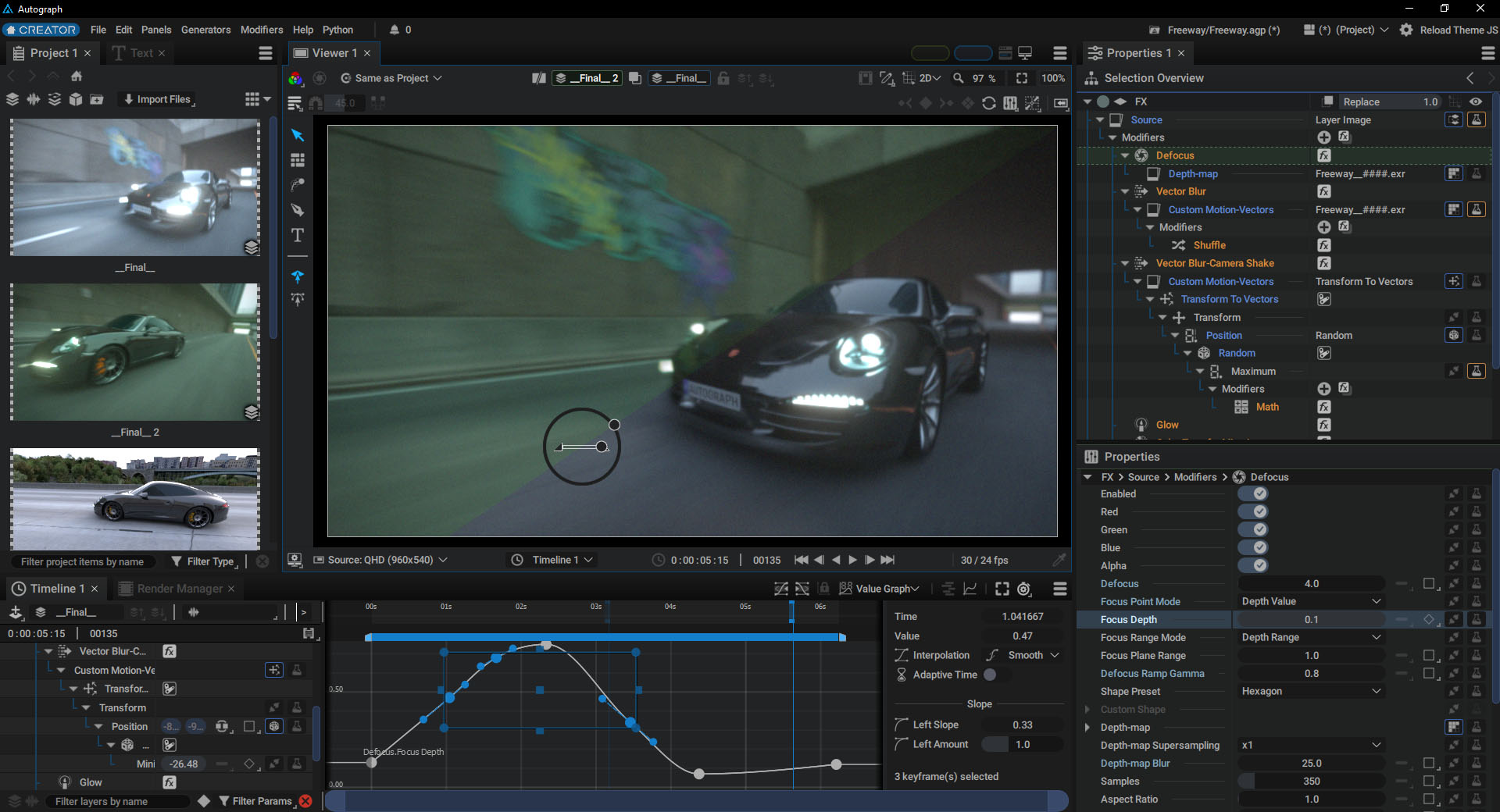Open the File menu
Viewport: 1500px width, 812px height.
98,30
